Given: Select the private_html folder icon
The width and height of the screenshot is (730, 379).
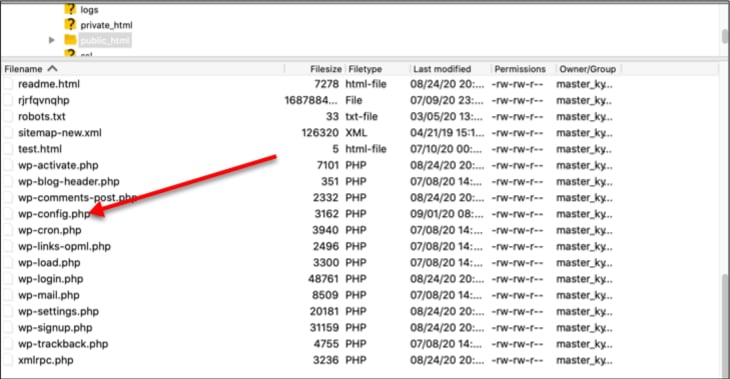Looking at the screenshot, I should coord(70,24).
